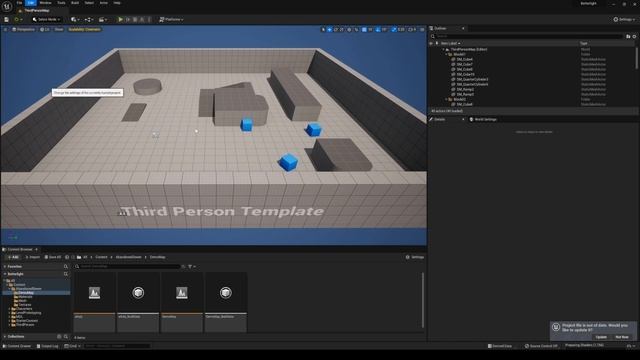Image resolution: width=640 pixels, height=360 pixels.
Task: Open the Outliner settings gear
Action: pyautogui.click(x=634, y=36)
